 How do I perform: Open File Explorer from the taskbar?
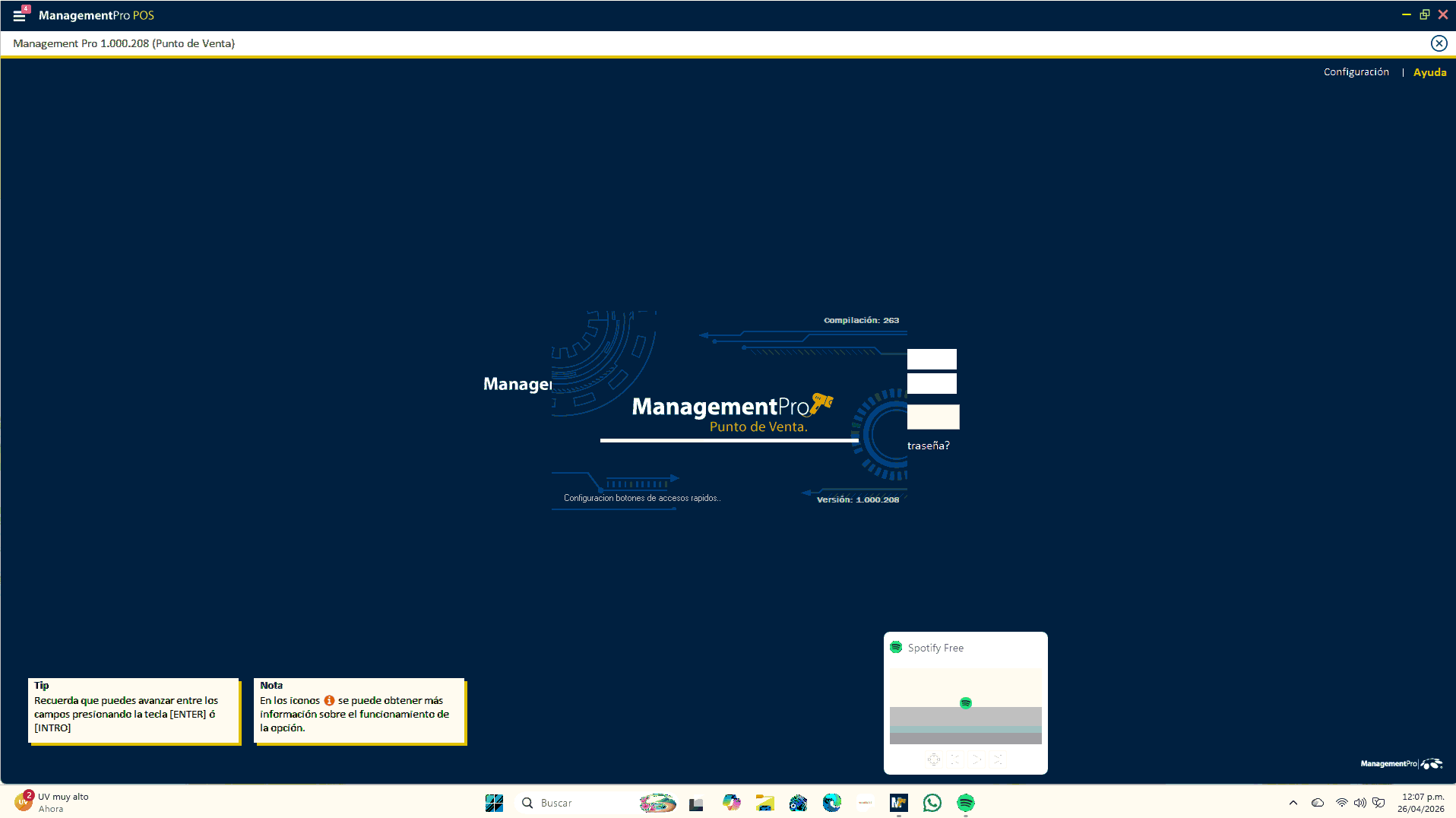click(x=764, y=803)
